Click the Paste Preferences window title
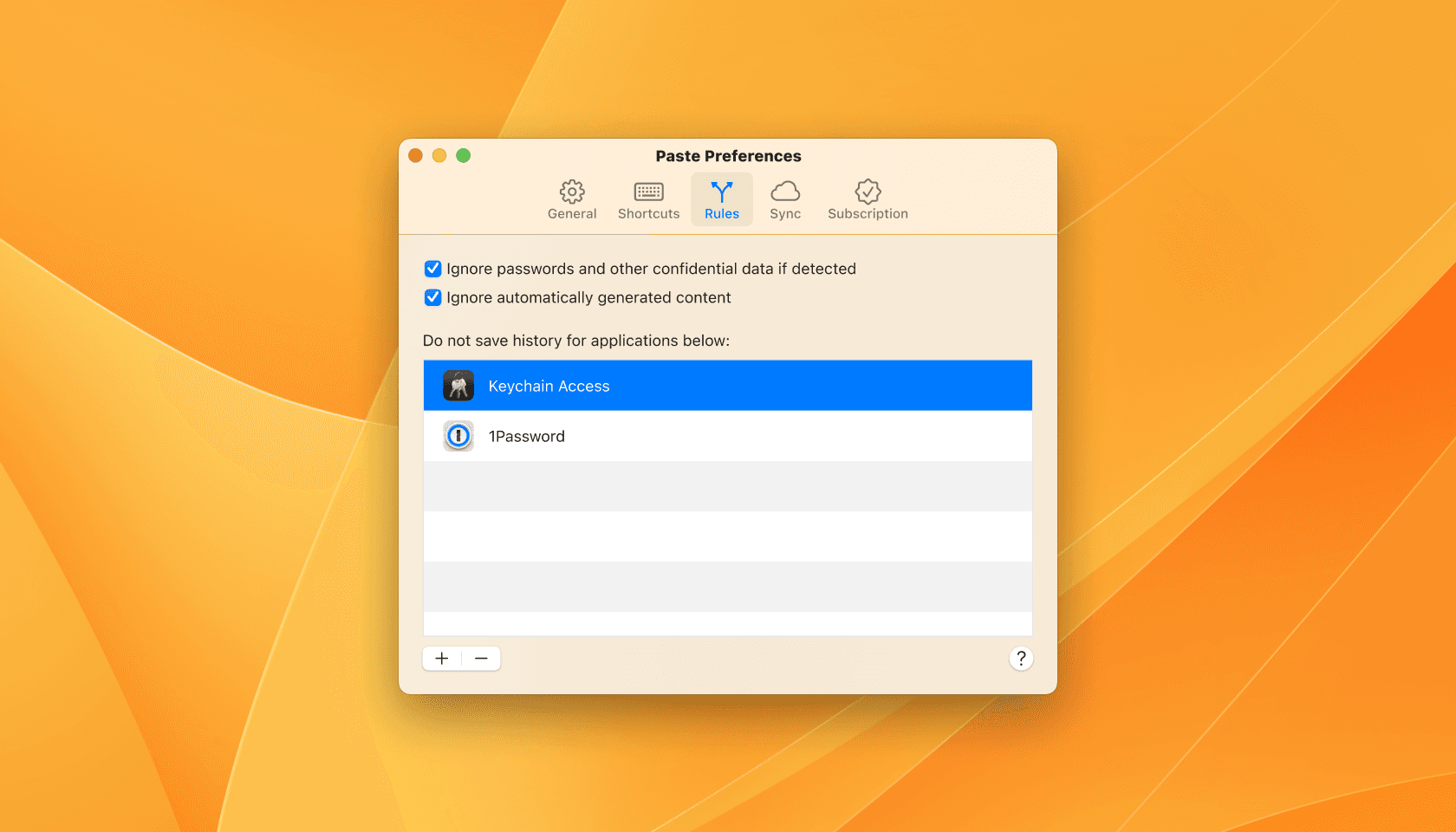Image resolution: width=1456 pixels, height=832 pixels. [x=728, y=156]
